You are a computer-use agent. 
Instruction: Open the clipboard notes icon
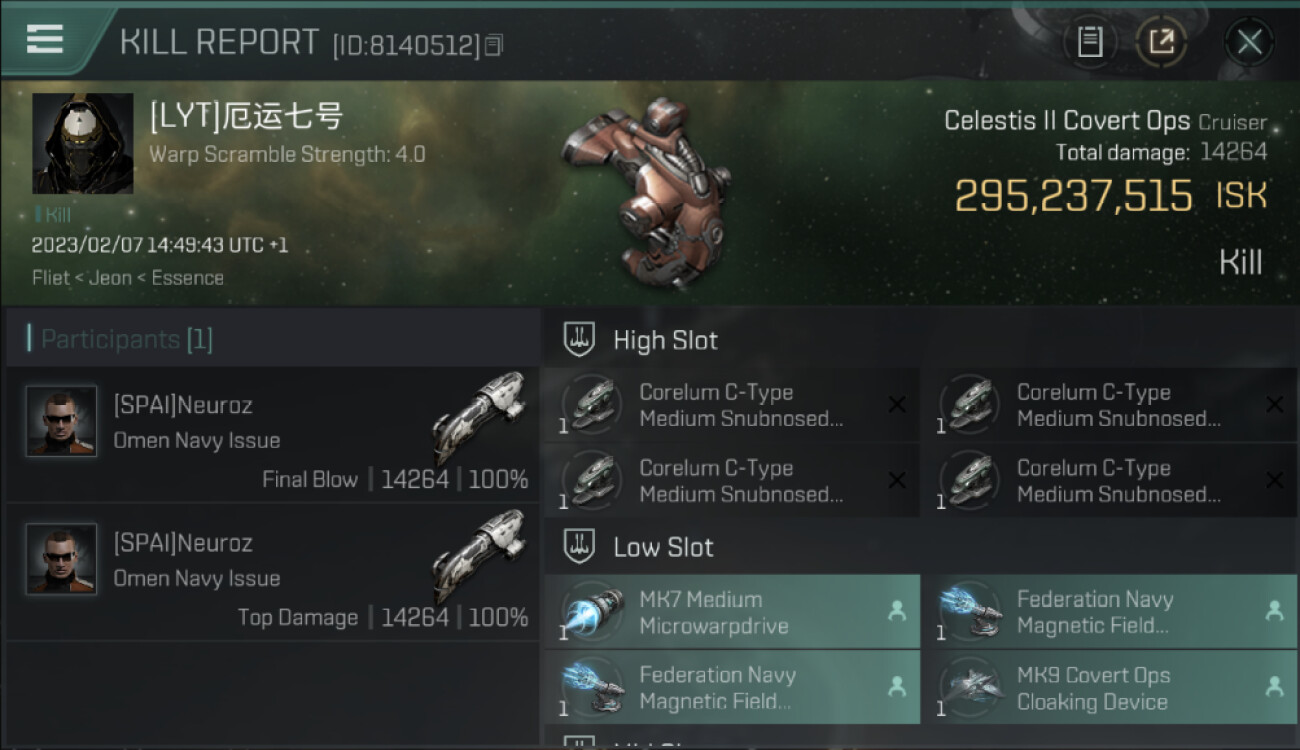1090,42
